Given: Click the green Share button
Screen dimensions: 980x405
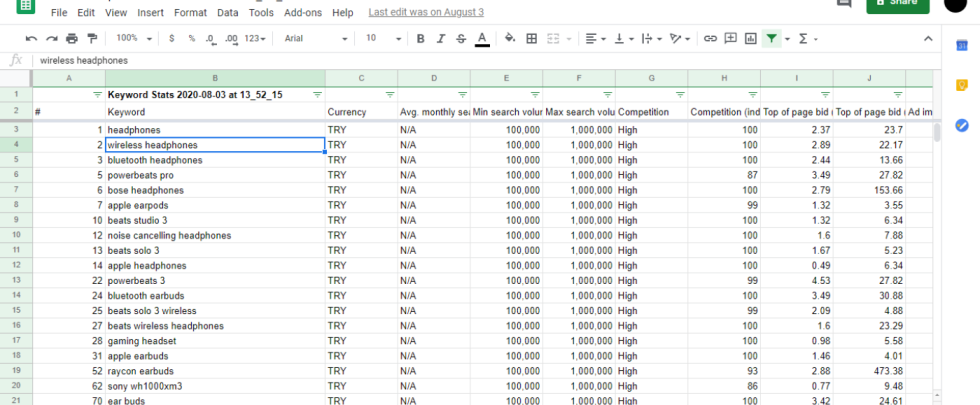Looking at the screenshot, I should tap(898, 5).
